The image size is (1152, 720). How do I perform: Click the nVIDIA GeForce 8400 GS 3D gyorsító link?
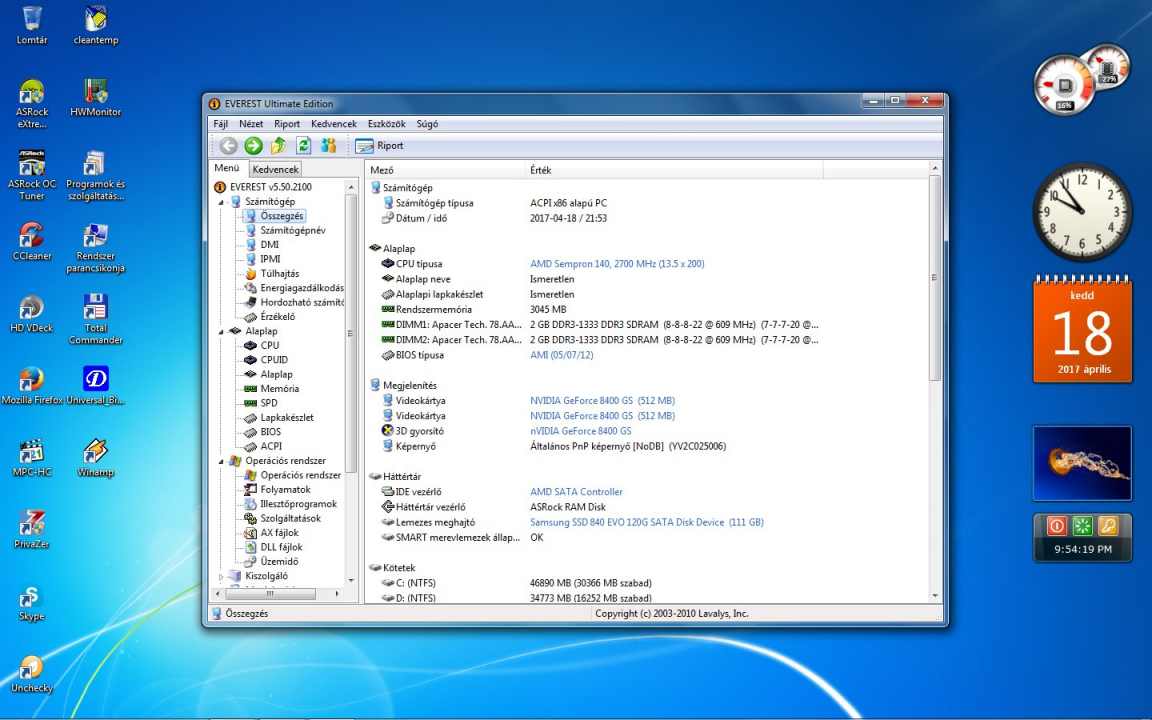(x=580, y=431)
